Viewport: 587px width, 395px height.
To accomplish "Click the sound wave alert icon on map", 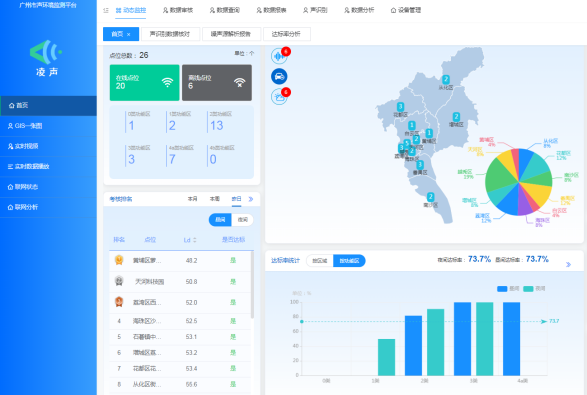I will tap(279, 56).
